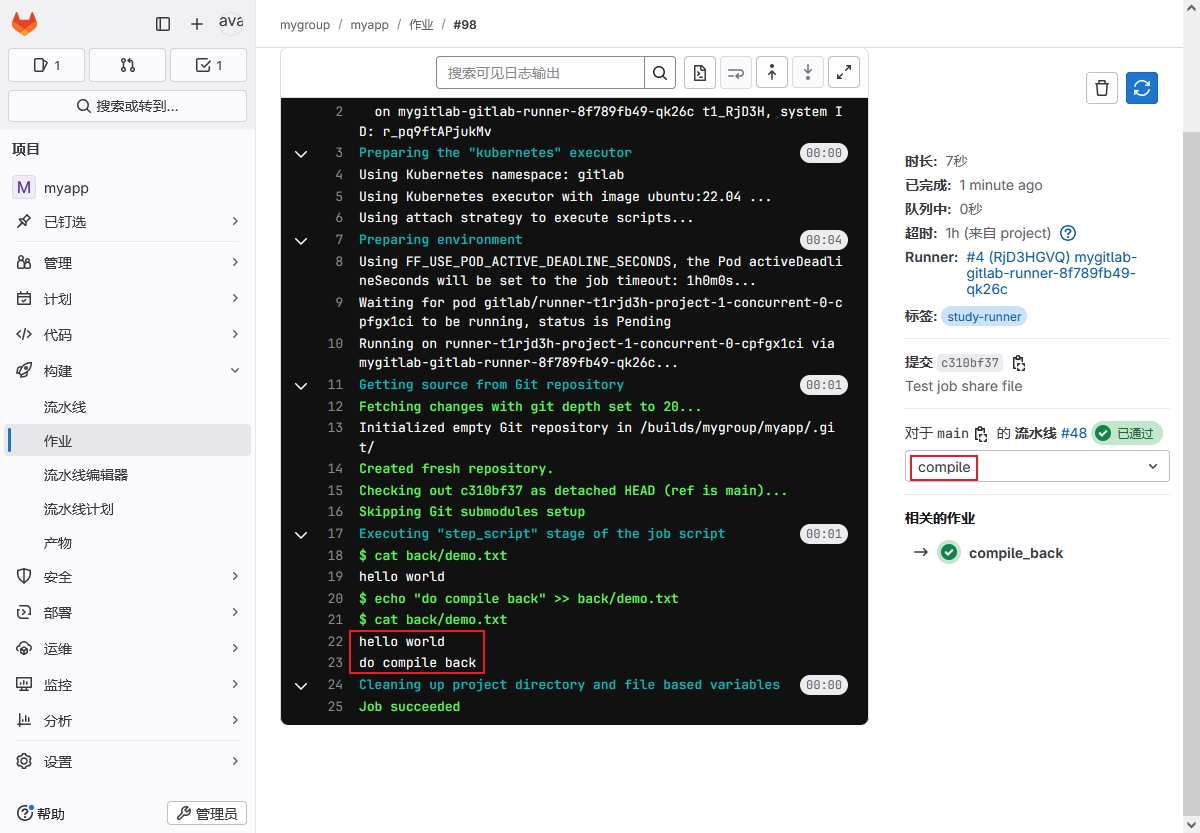Click the study-runner tag
The width and height of the screenshot is (1200, 833).
pyautogui.click(x=984, y=317)
